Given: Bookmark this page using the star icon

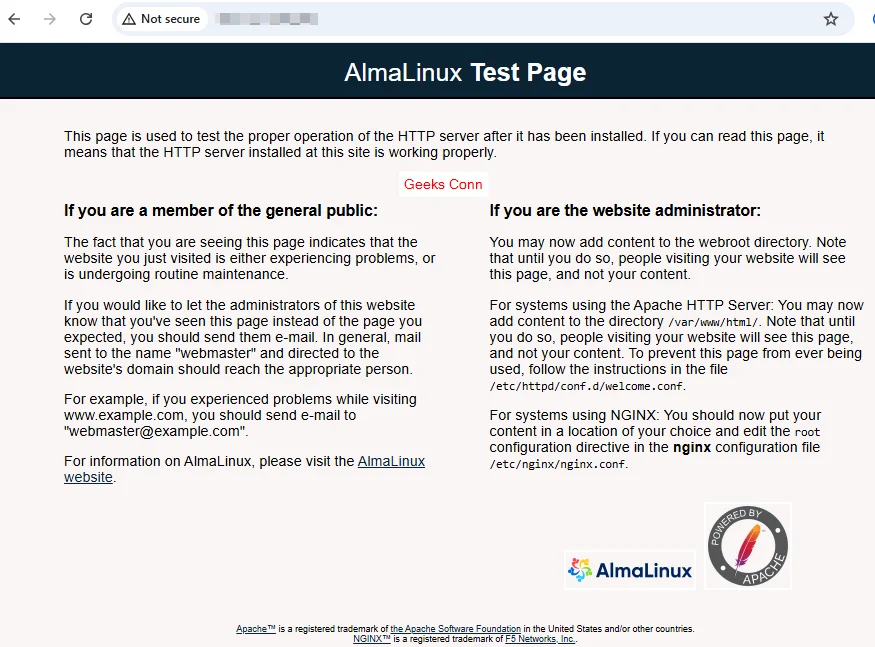Looking at the screenshot, I should coord(832,18).
